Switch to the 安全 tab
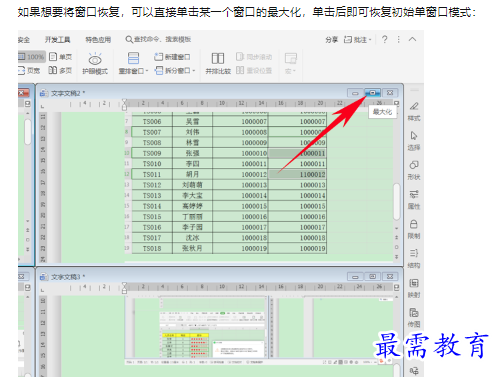 [24, 40]
